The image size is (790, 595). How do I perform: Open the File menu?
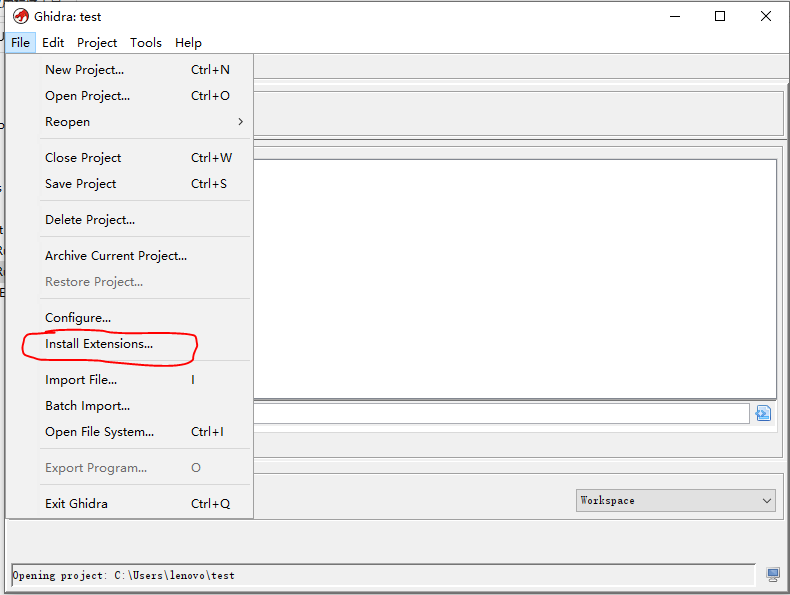click(x=20, y=43)
